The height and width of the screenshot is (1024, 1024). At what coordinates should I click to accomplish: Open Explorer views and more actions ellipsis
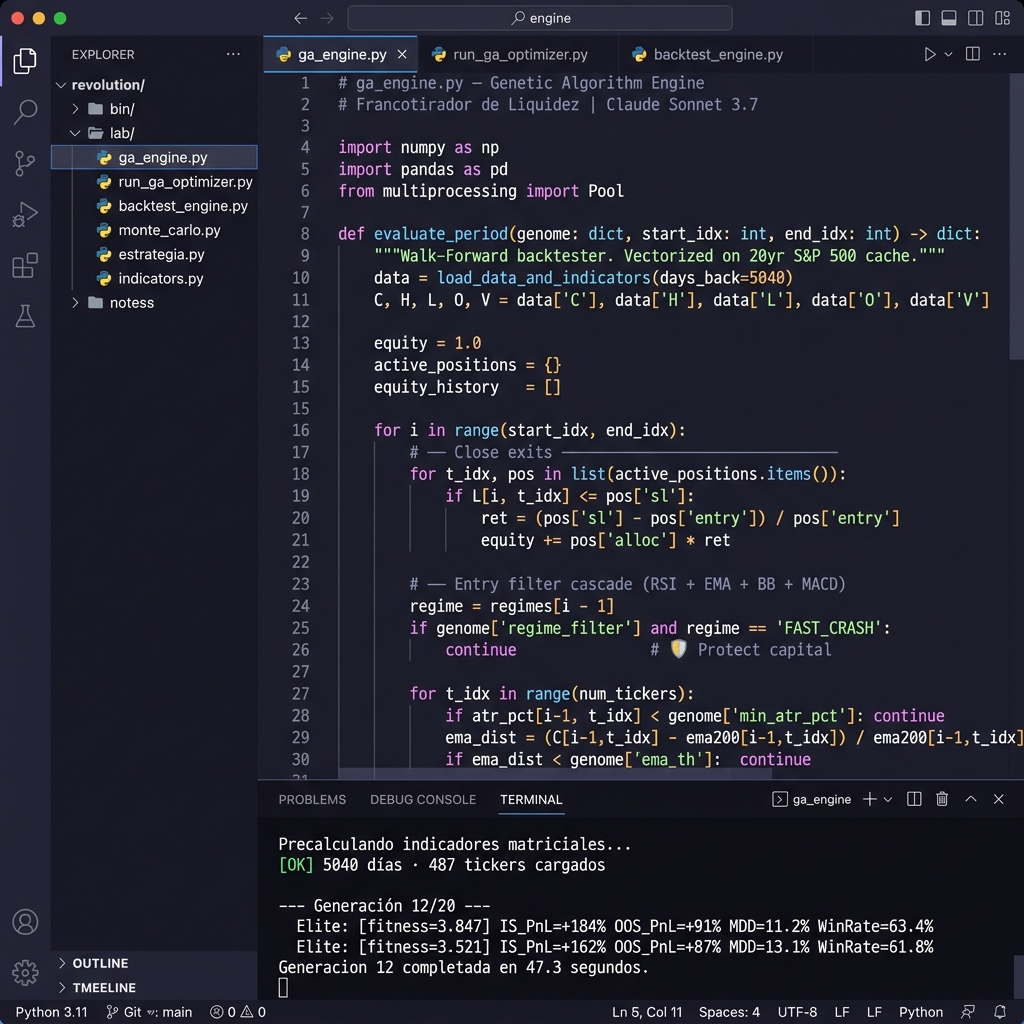coord(233,54)
